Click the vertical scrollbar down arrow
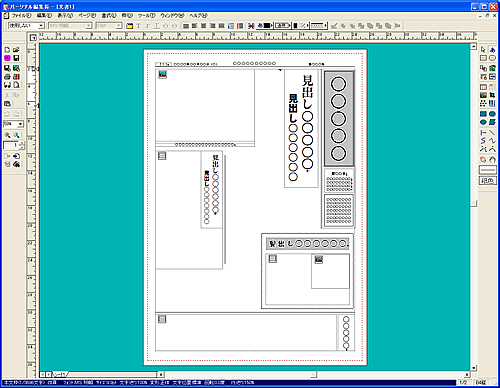 point(474,368)
